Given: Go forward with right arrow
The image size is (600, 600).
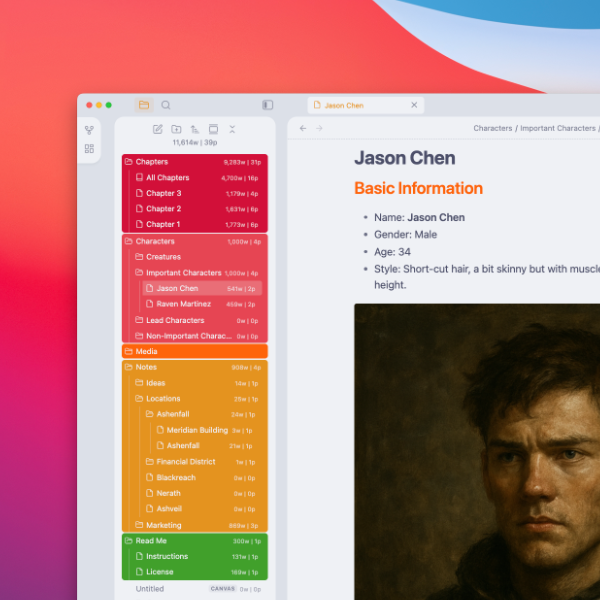Looking at the screenshot, I should tap(319, 128).
